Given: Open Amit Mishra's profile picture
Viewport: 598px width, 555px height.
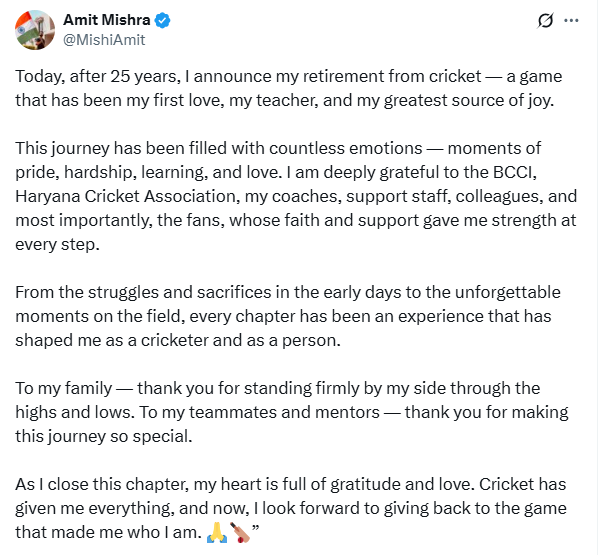Looking at the screenshot, I should [x=35, y=30].
